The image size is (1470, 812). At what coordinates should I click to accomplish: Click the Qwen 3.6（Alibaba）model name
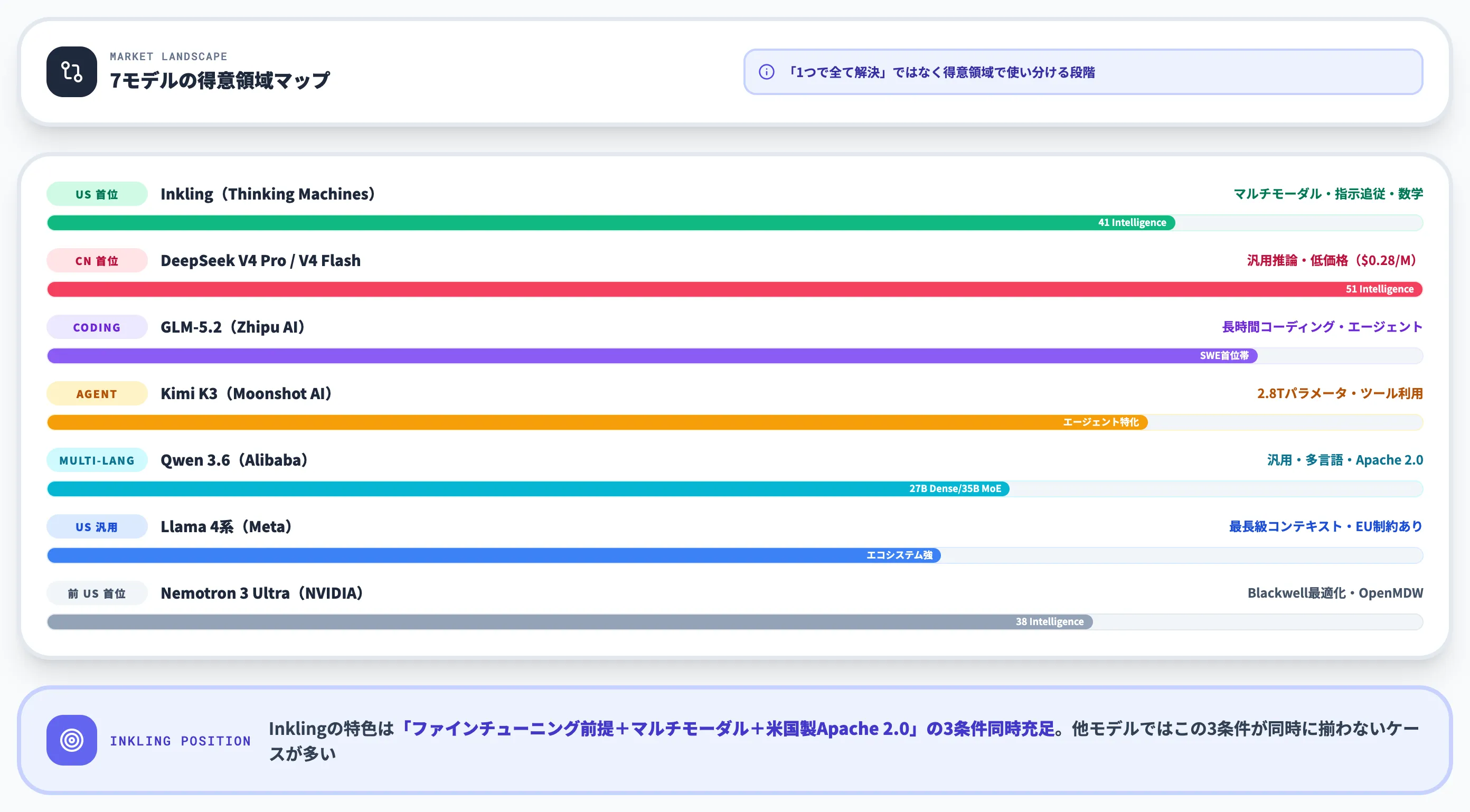coord(234,460)
